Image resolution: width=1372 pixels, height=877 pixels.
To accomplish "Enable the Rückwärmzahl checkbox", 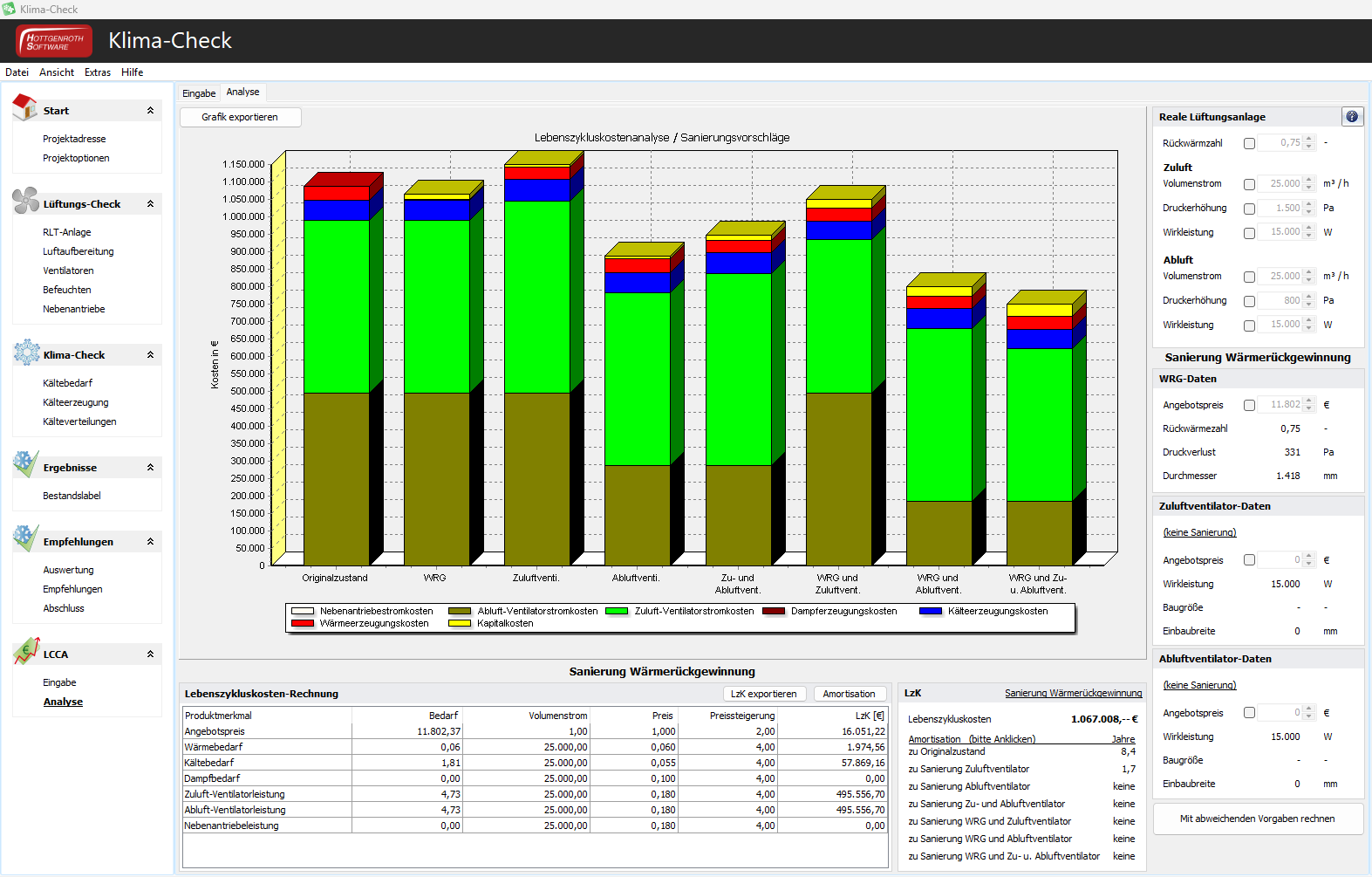I will pos(1249,143).
